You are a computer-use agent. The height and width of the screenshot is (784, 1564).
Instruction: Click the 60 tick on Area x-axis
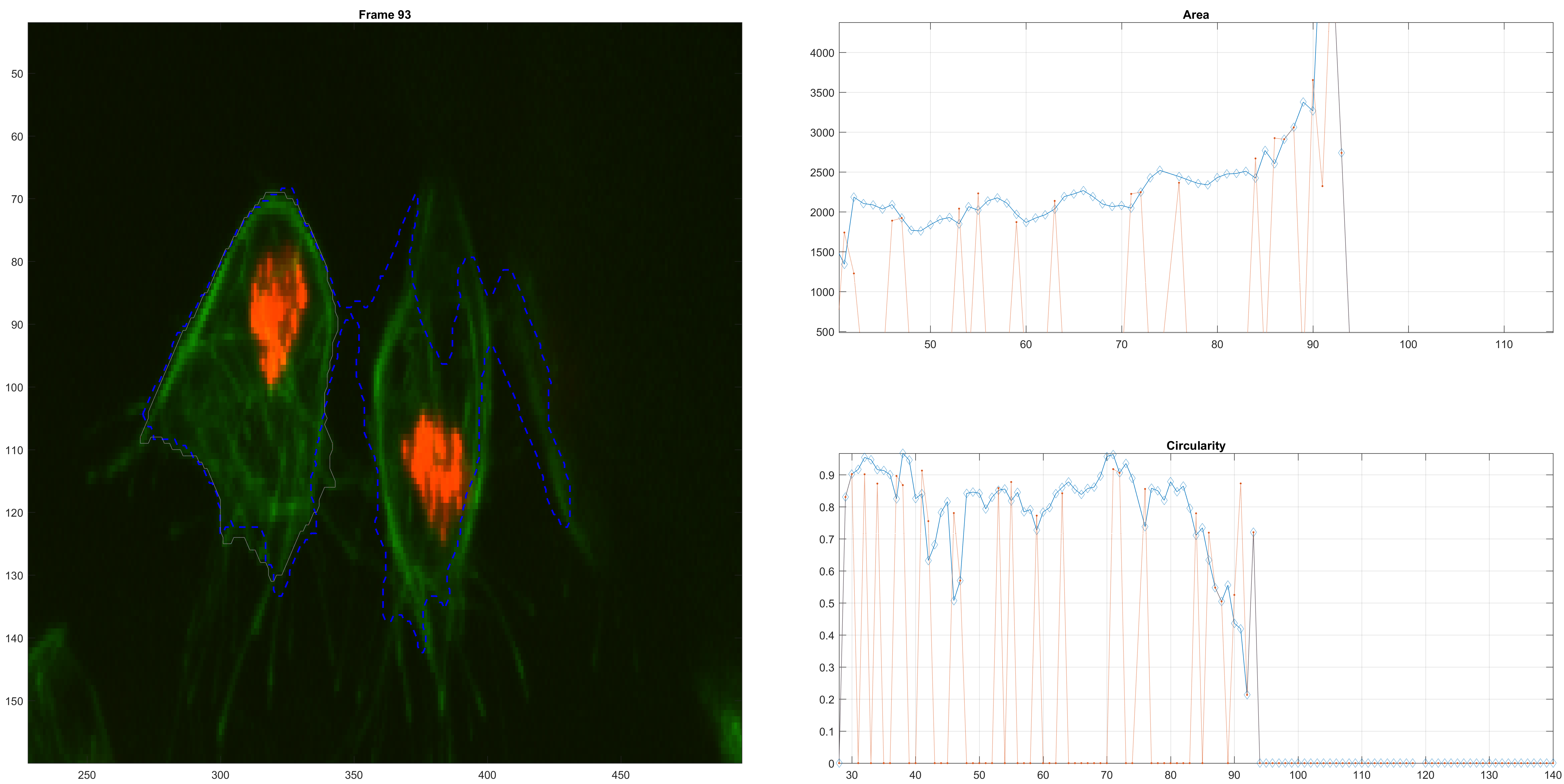point(1026,345)
